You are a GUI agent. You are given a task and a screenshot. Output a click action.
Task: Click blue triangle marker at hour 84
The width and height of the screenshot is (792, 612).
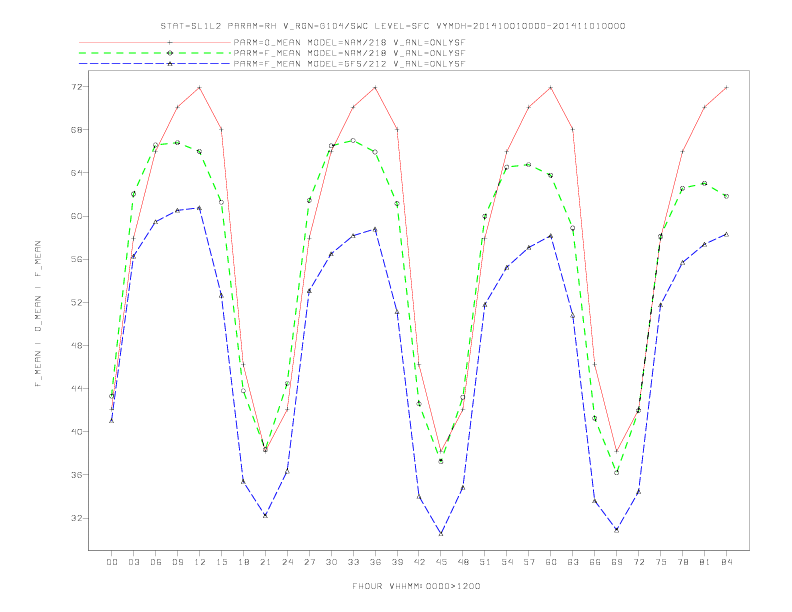[726, 234]
